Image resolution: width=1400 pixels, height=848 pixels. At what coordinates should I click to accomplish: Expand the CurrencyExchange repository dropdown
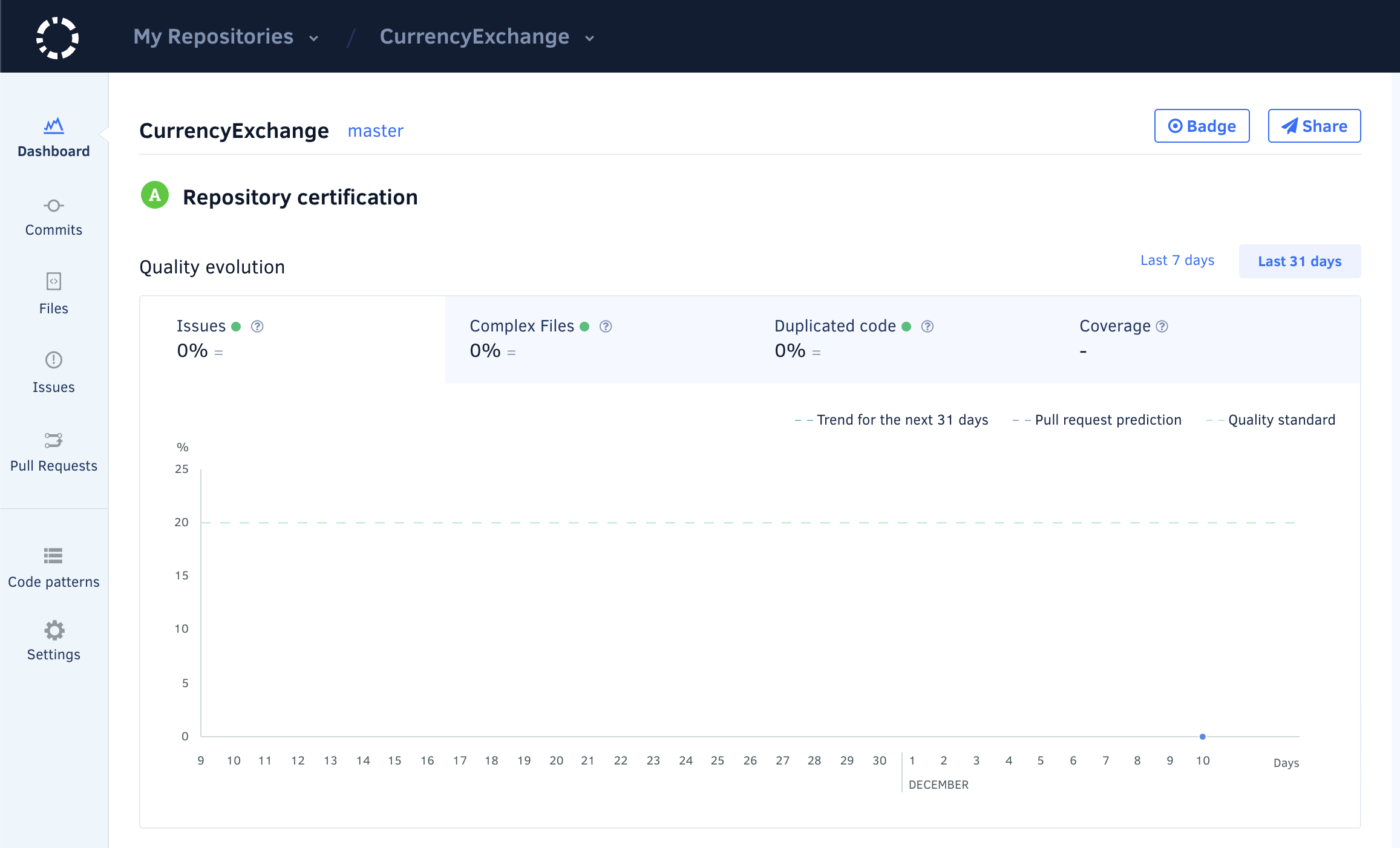point(486,37)
